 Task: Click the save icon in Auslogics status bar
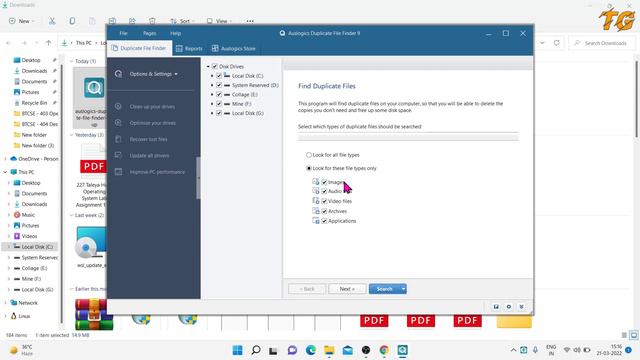tap(496, 307)
